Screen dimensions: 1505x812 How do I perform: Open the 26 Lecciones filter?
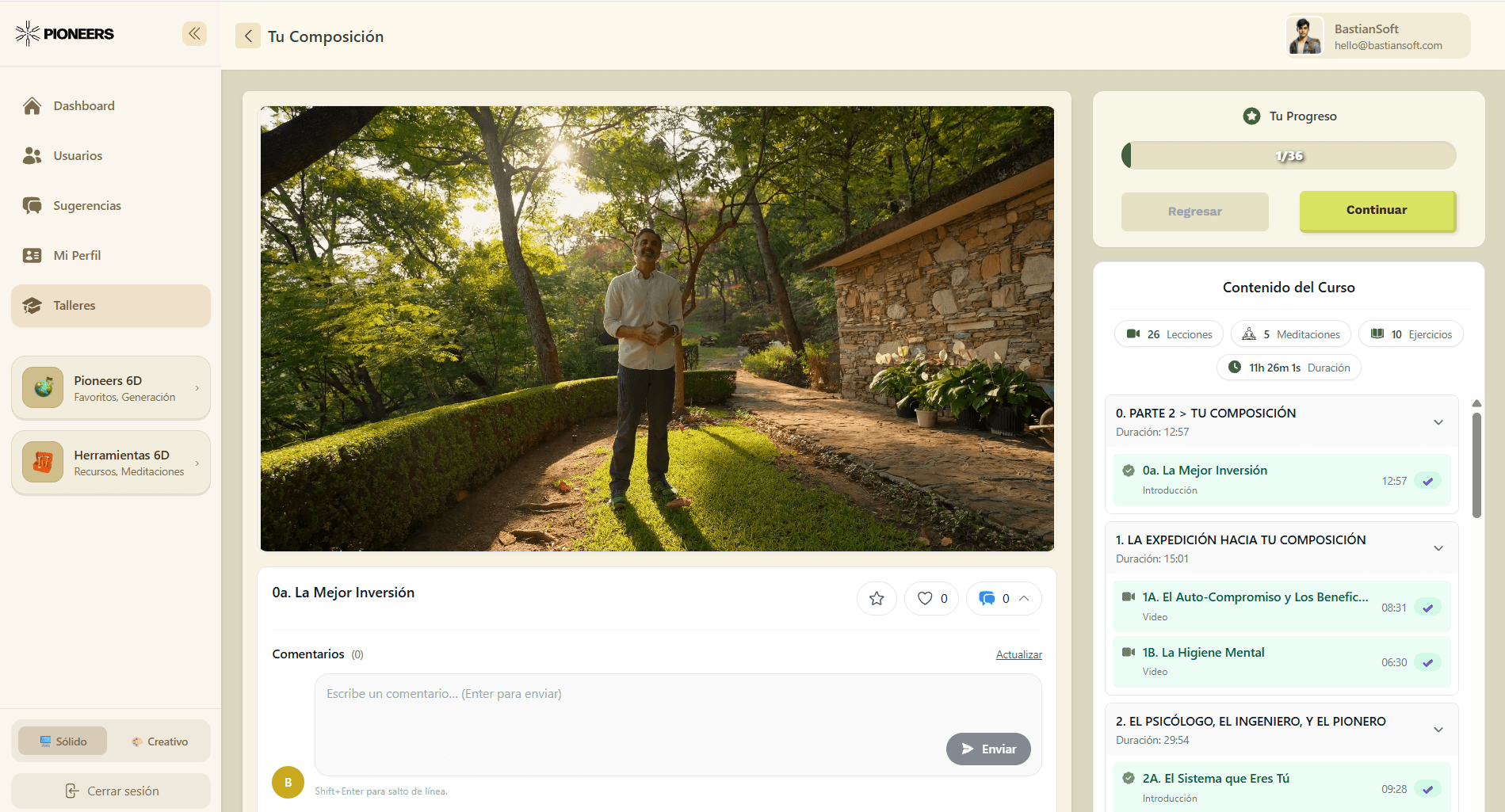pyautogui.click(x=1168, y=334)
